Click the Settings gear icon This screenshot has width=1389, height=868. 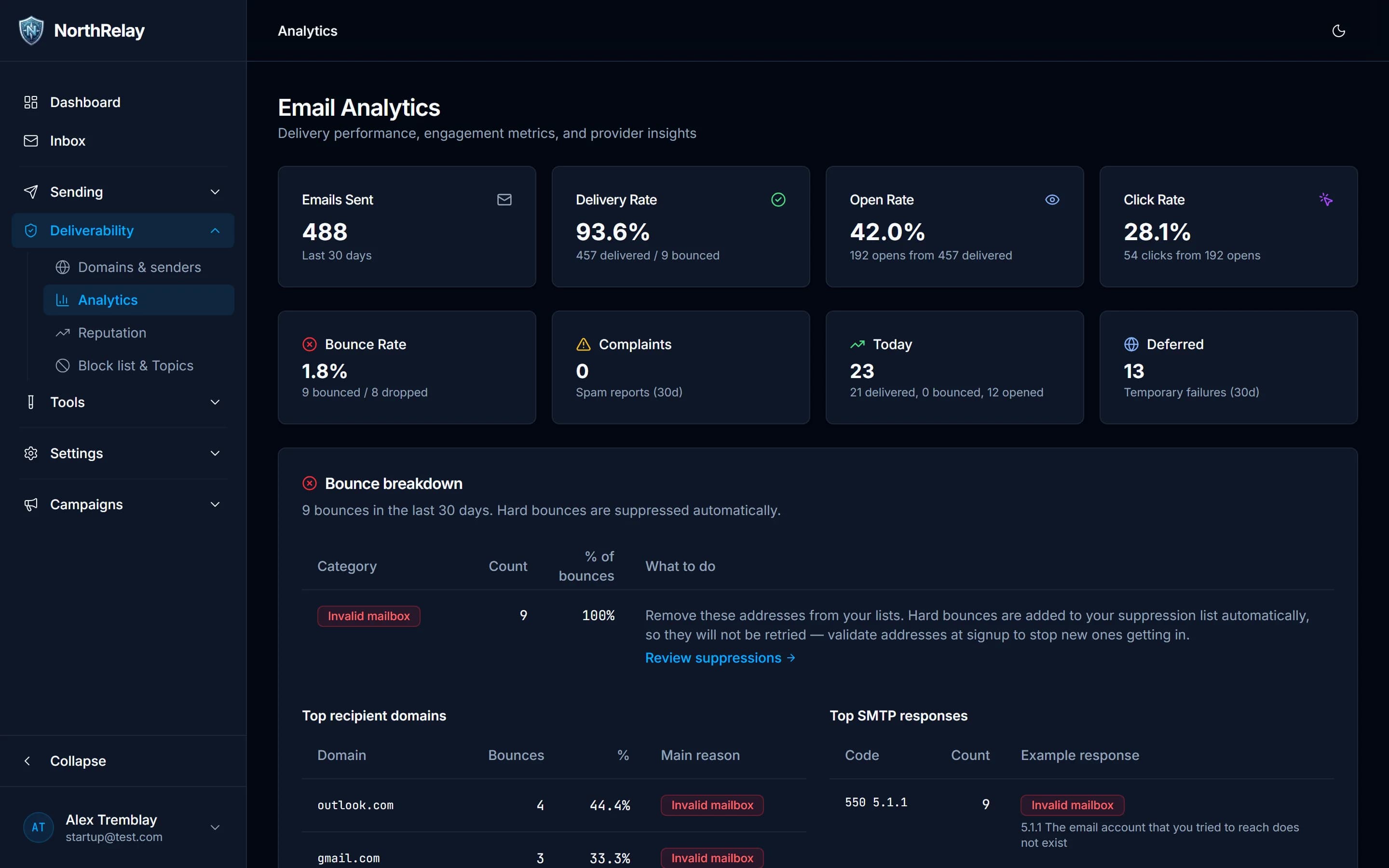[31, 453]
